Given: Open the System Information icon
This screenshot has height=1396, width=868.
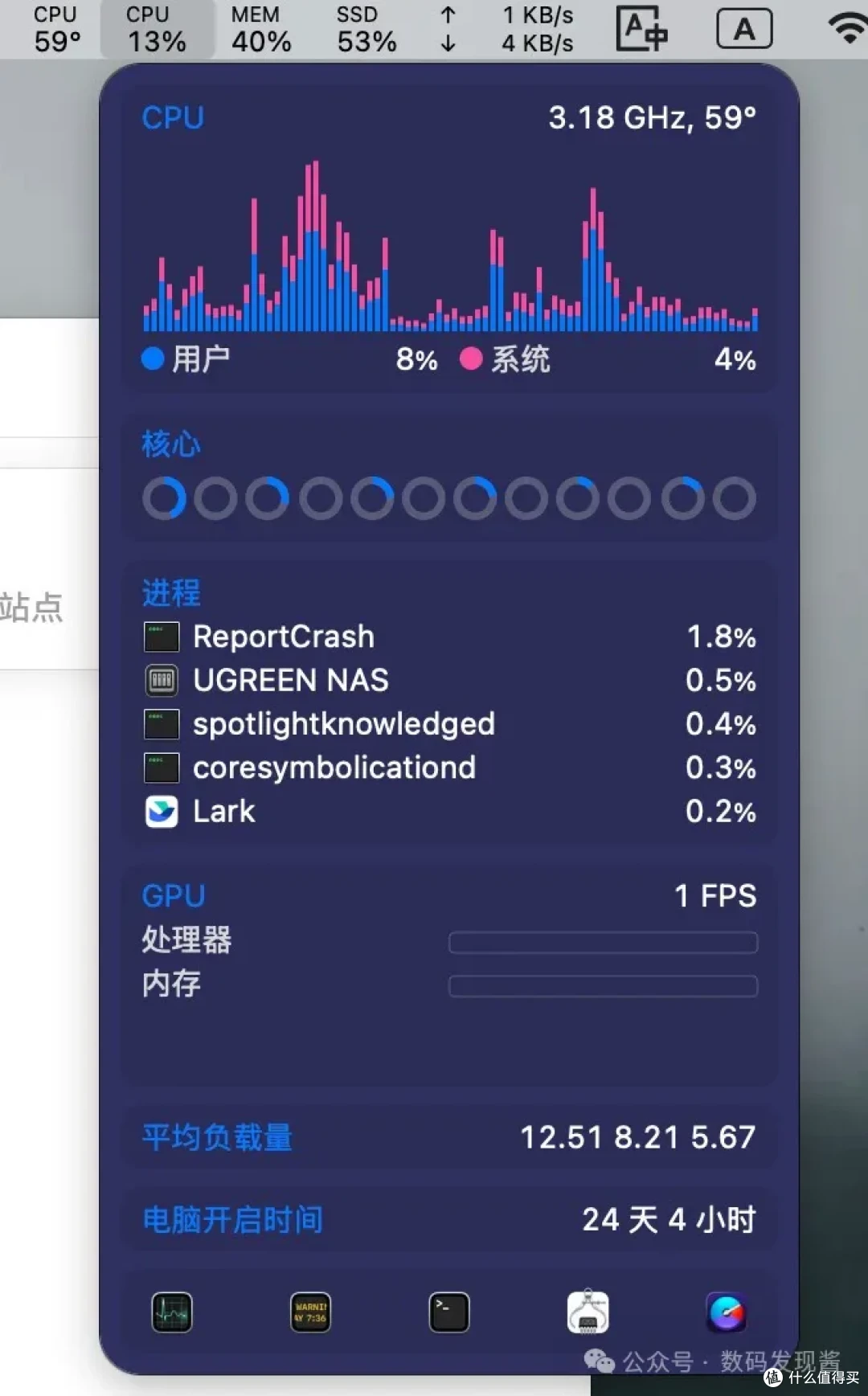Looking at the screenshot, I should tap(588, 1312).
